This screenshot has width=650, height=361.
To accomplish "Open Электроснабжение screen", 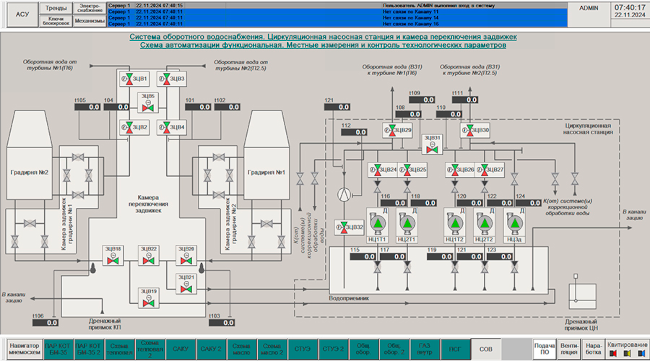I will click(90, 8).
